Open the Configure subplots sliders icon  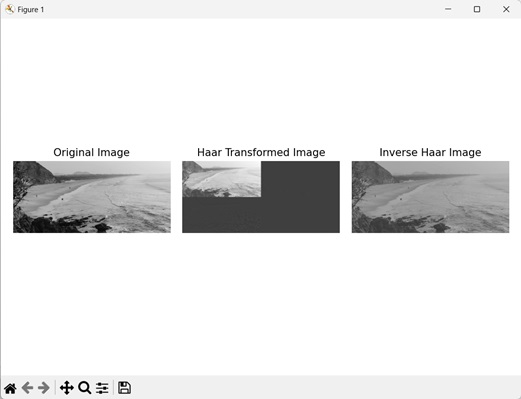(x=102, y=388)
